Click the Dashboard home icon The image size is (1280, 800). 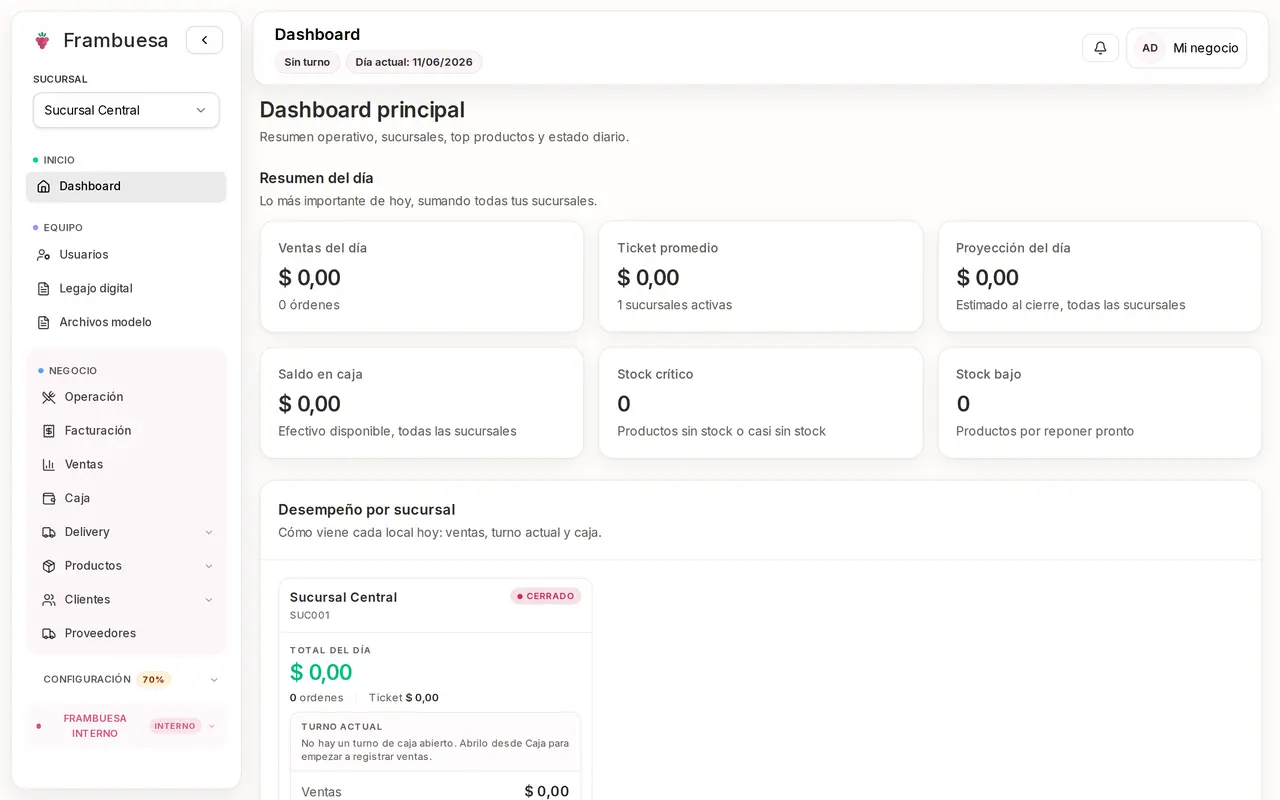(x=43, y=186)
